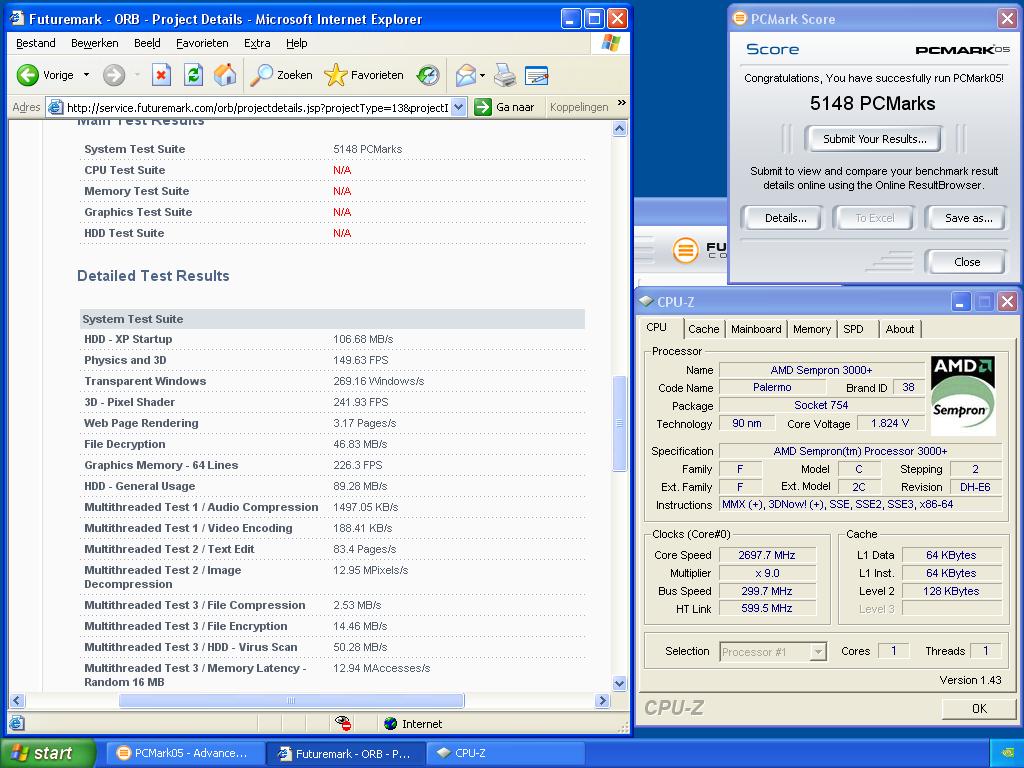The width and height of the screenshot is (1024, 768).
Task: Click the Edit page toolbar icon
Action: [536, 75]
